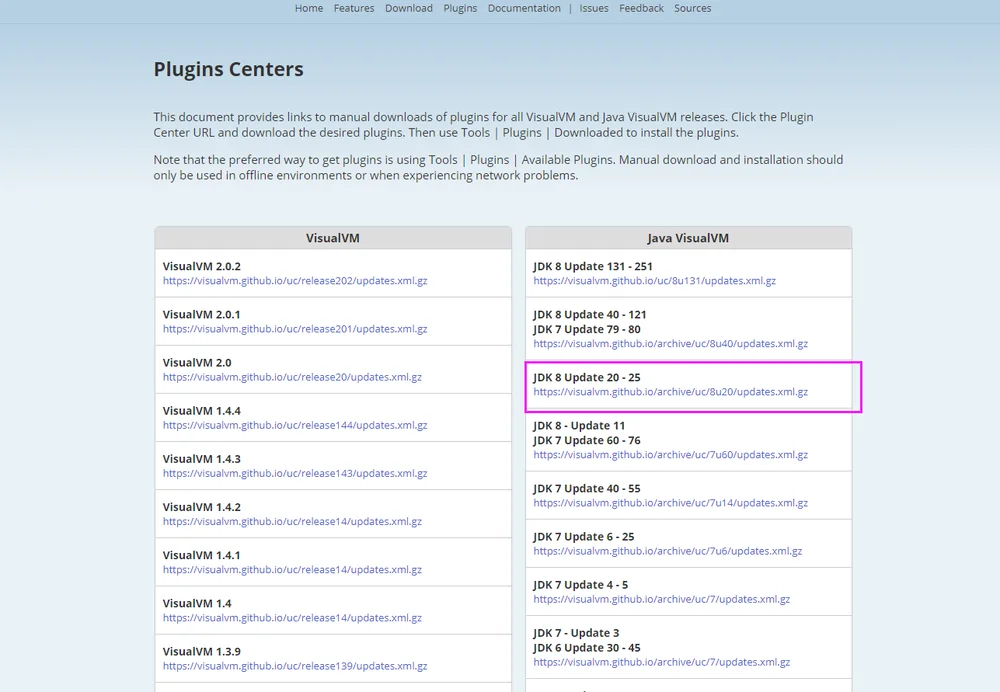Screen dimensions: 1000x692
Task: Open the release201 updates.xml.gz URL
Action: coord(295,329)
